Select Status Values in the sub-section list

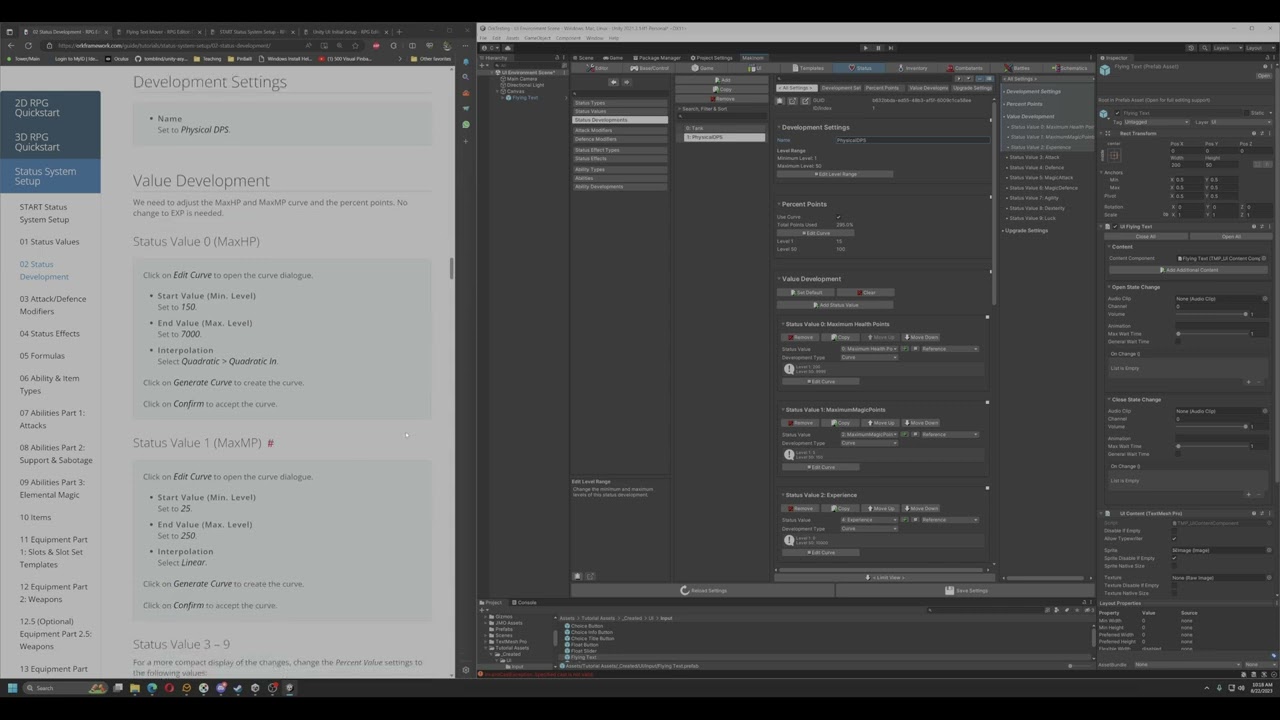(619, 111)
